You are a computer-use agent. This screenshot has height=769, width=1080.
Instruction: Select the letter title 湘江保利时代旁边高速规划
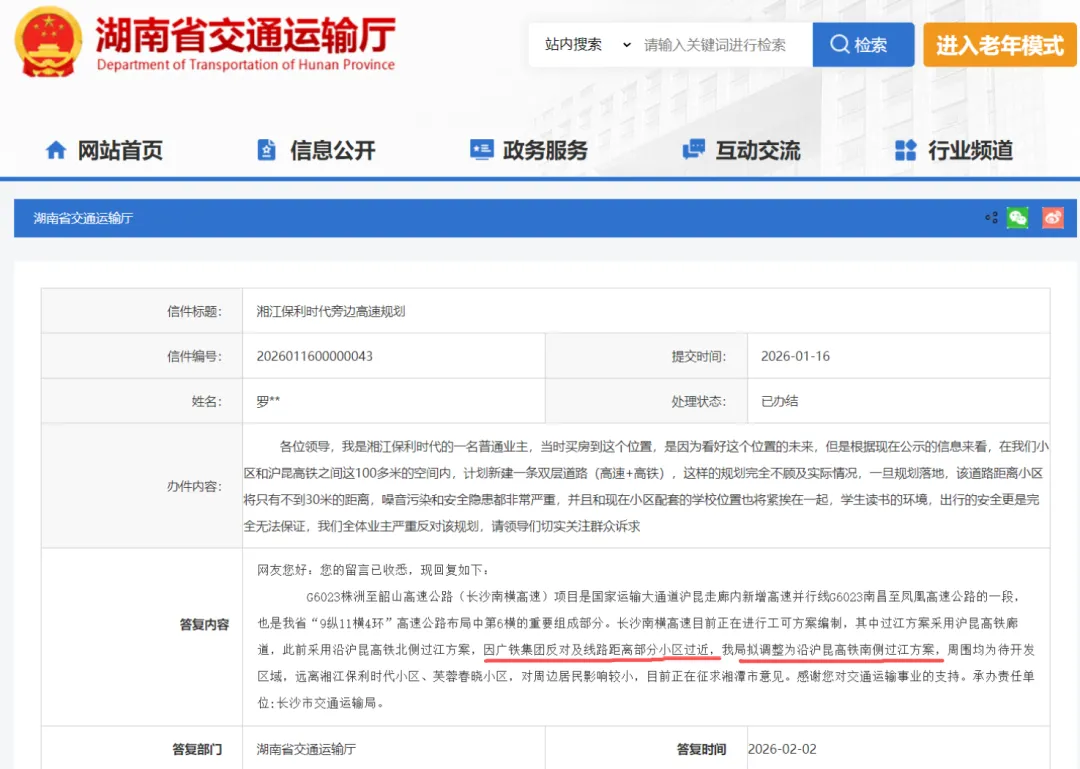(331, 311)
